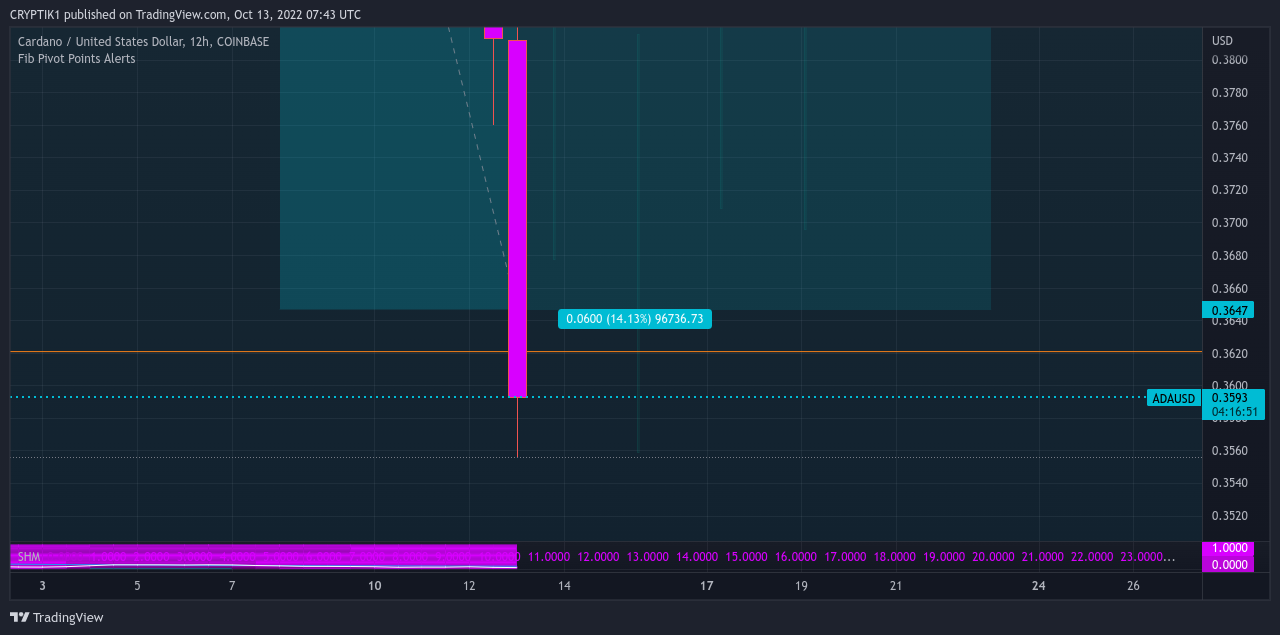Click bold date 24 on the time axis
This screenshot has width=1280, height=635.
coord(1039,586)
